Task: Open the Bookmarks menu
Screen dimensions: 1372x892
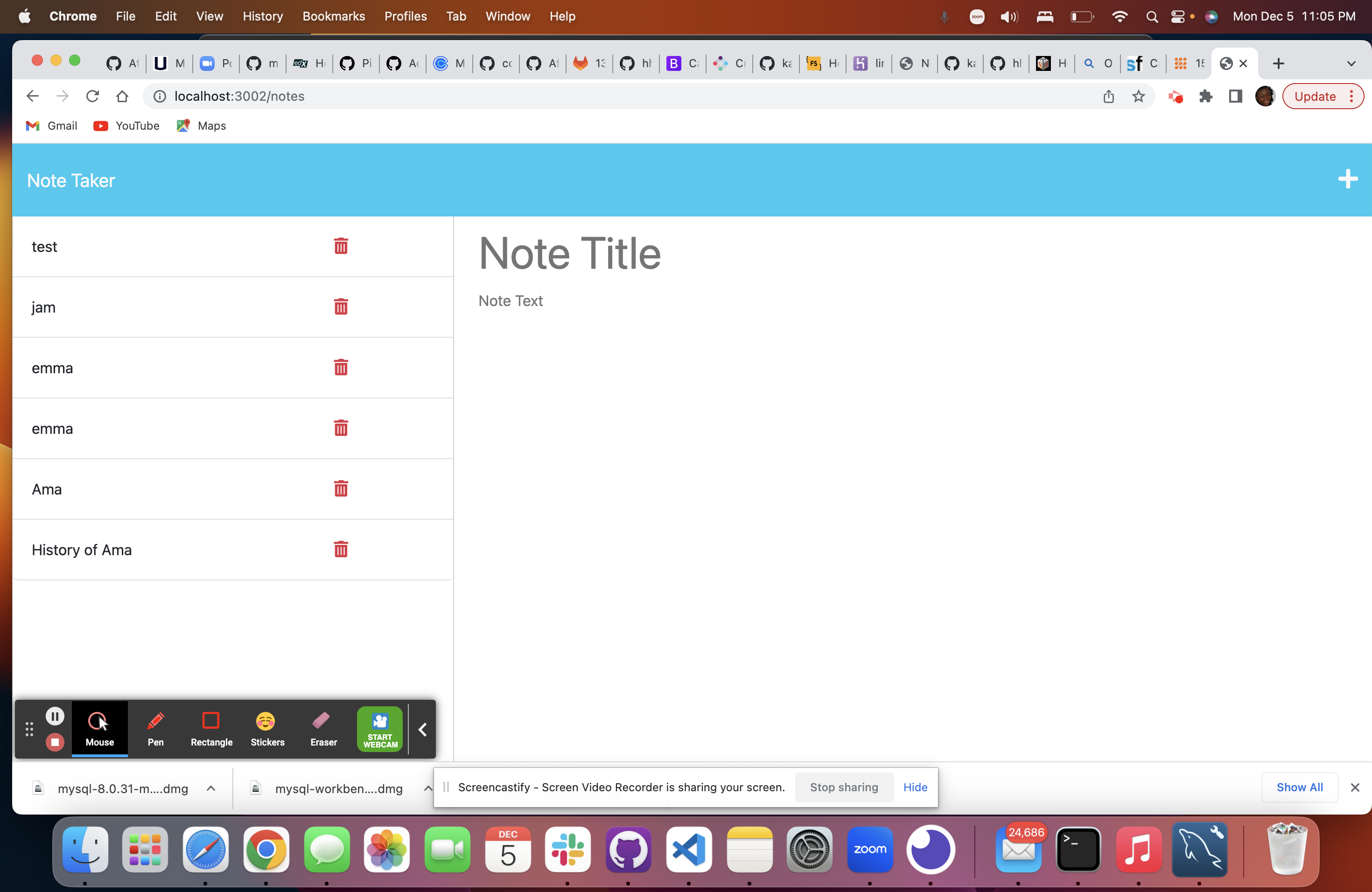Action: point(334,16)
